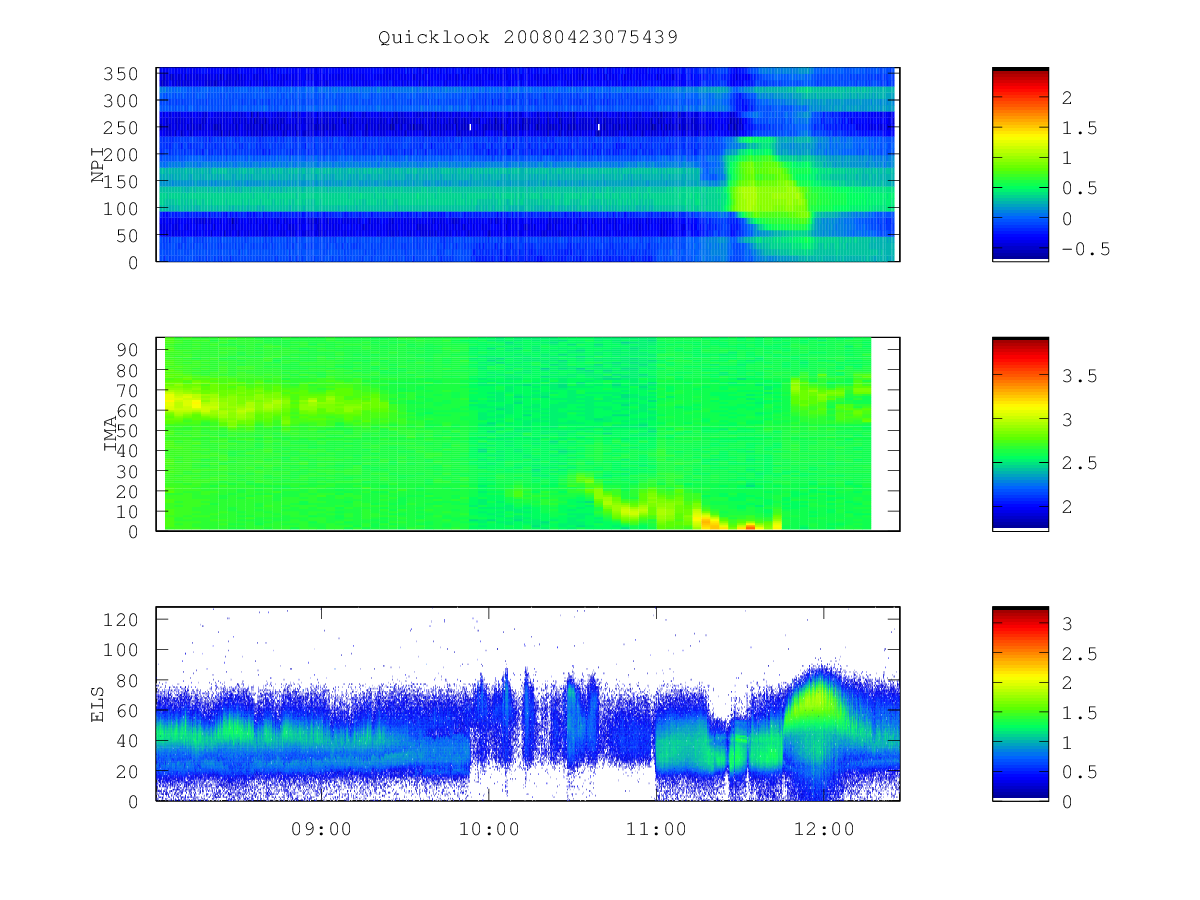Viewport: 1200px width, 900px height.
Task: Select the ELS axis label
Action: pyautogui.click(x=99, y=704)
